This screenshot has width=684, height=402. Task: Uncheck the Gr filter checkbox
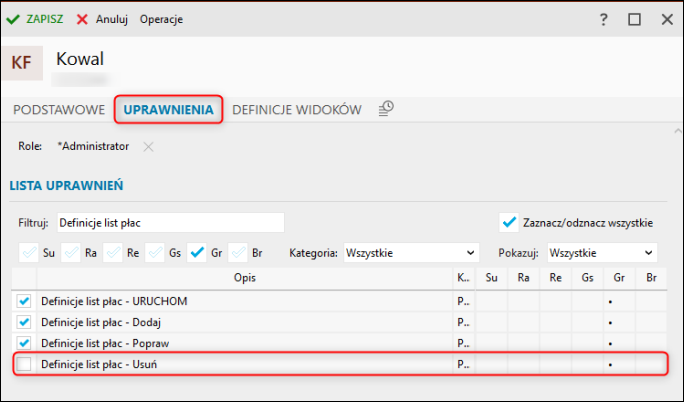point(197,253)
